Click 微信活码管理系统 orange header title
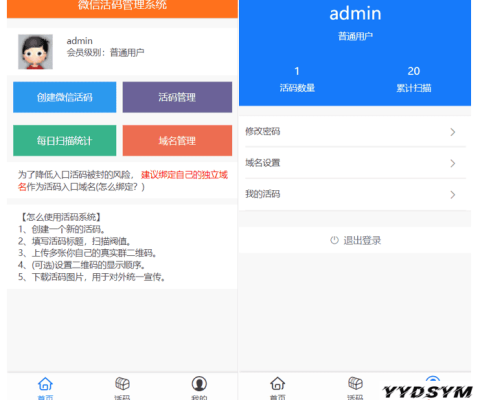Screen dimensions: 480x400 (x=122, y=5)
